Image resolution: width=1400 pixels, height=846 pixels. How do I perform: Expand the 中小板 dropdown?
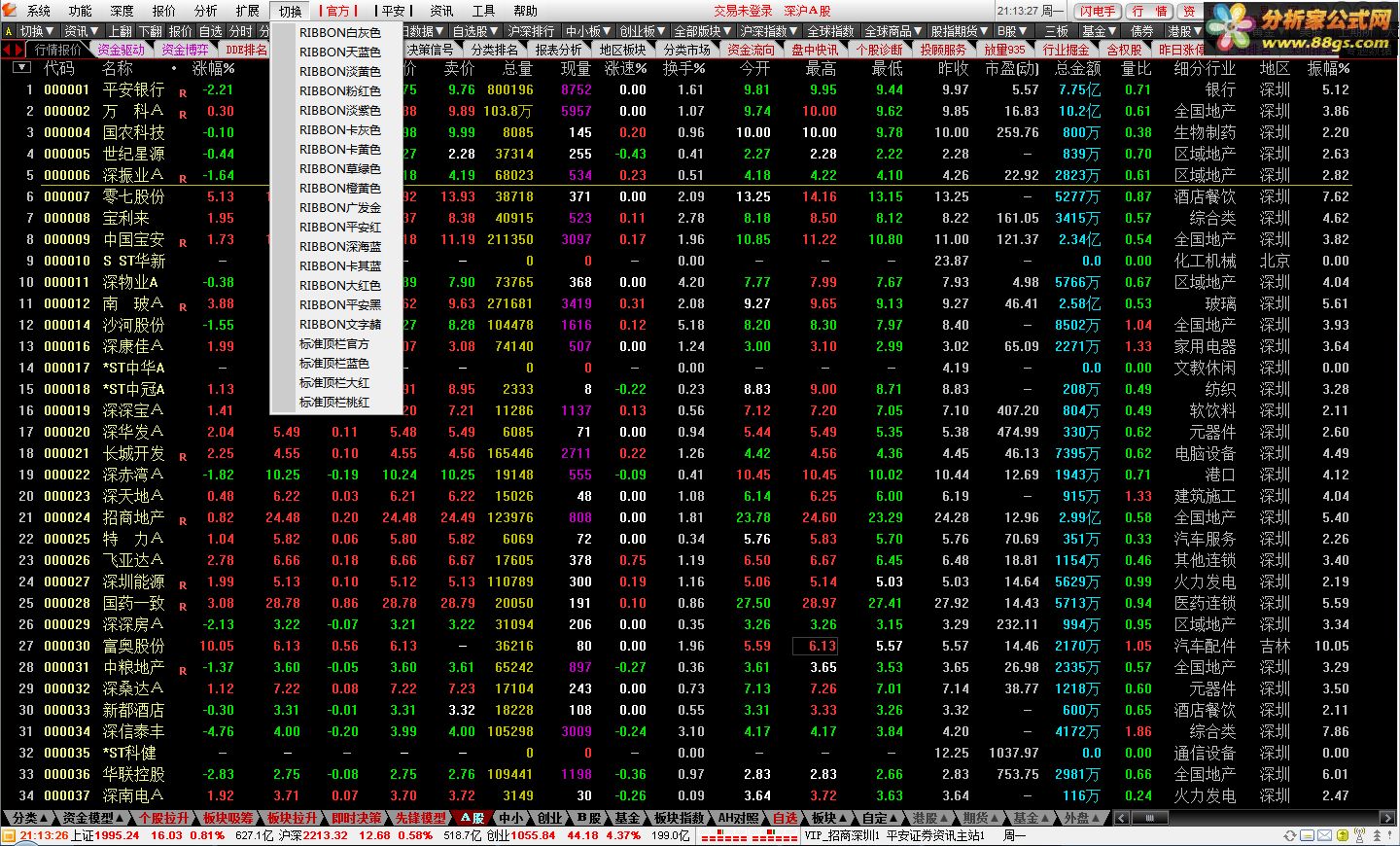pyautogui.click(x=588, y=31)
